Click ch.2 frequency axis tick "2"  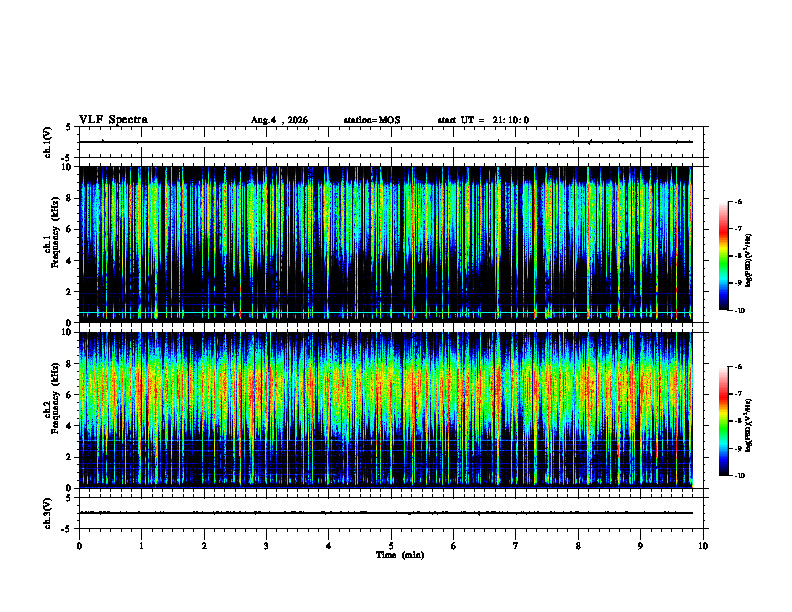[69, 457]
